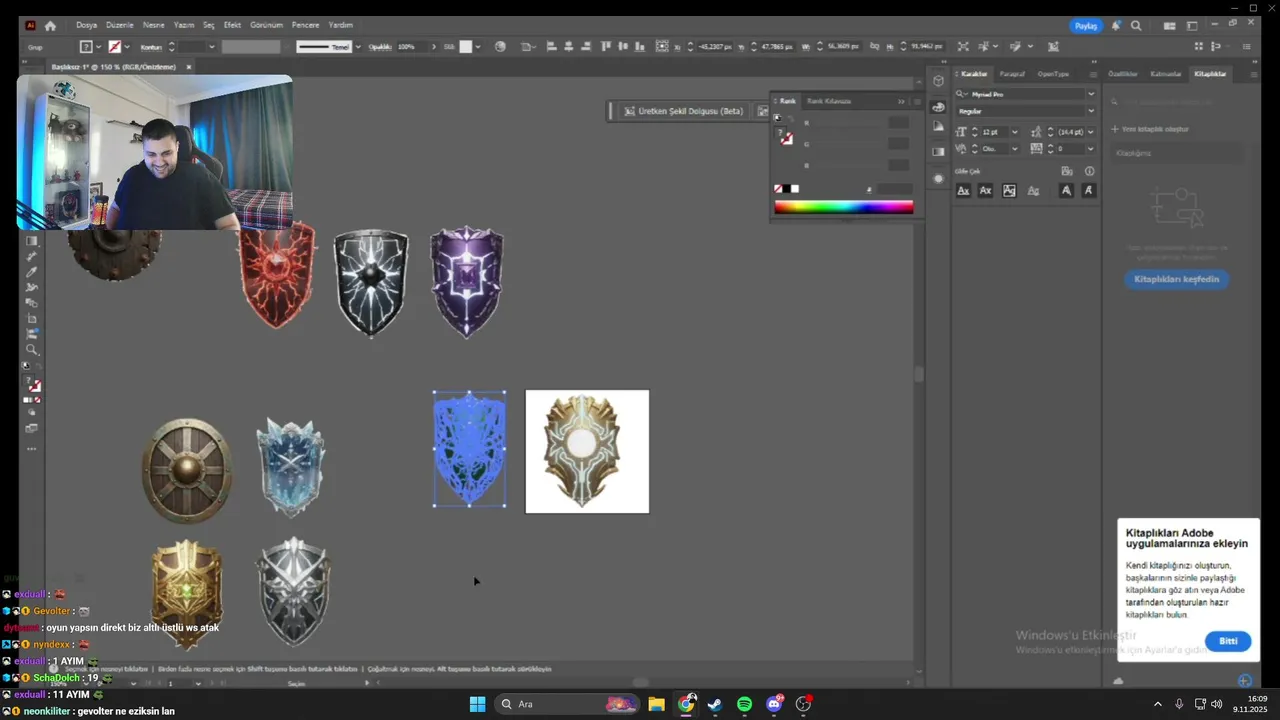
Task: Open the Pencere menu
Action: coord(306,25)
